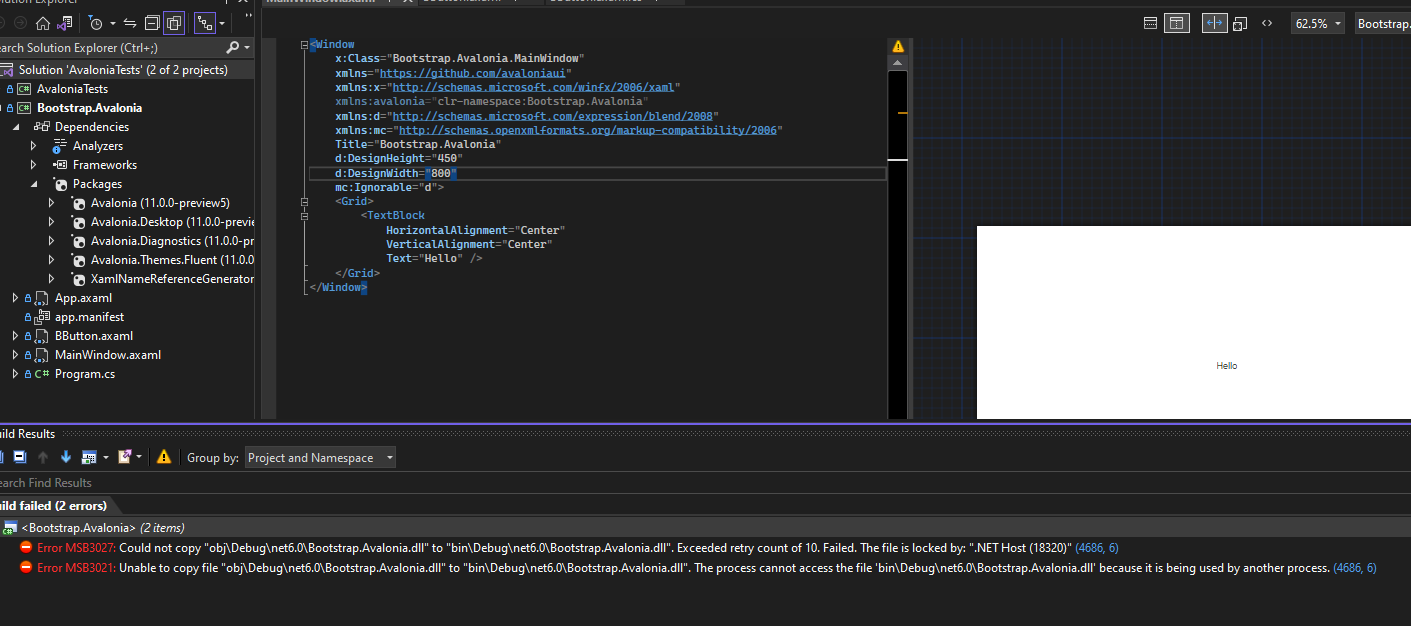
Task: Collapse all nodes using the Collapse All icon
Action: pyautogui.click(x=152, y=23)
